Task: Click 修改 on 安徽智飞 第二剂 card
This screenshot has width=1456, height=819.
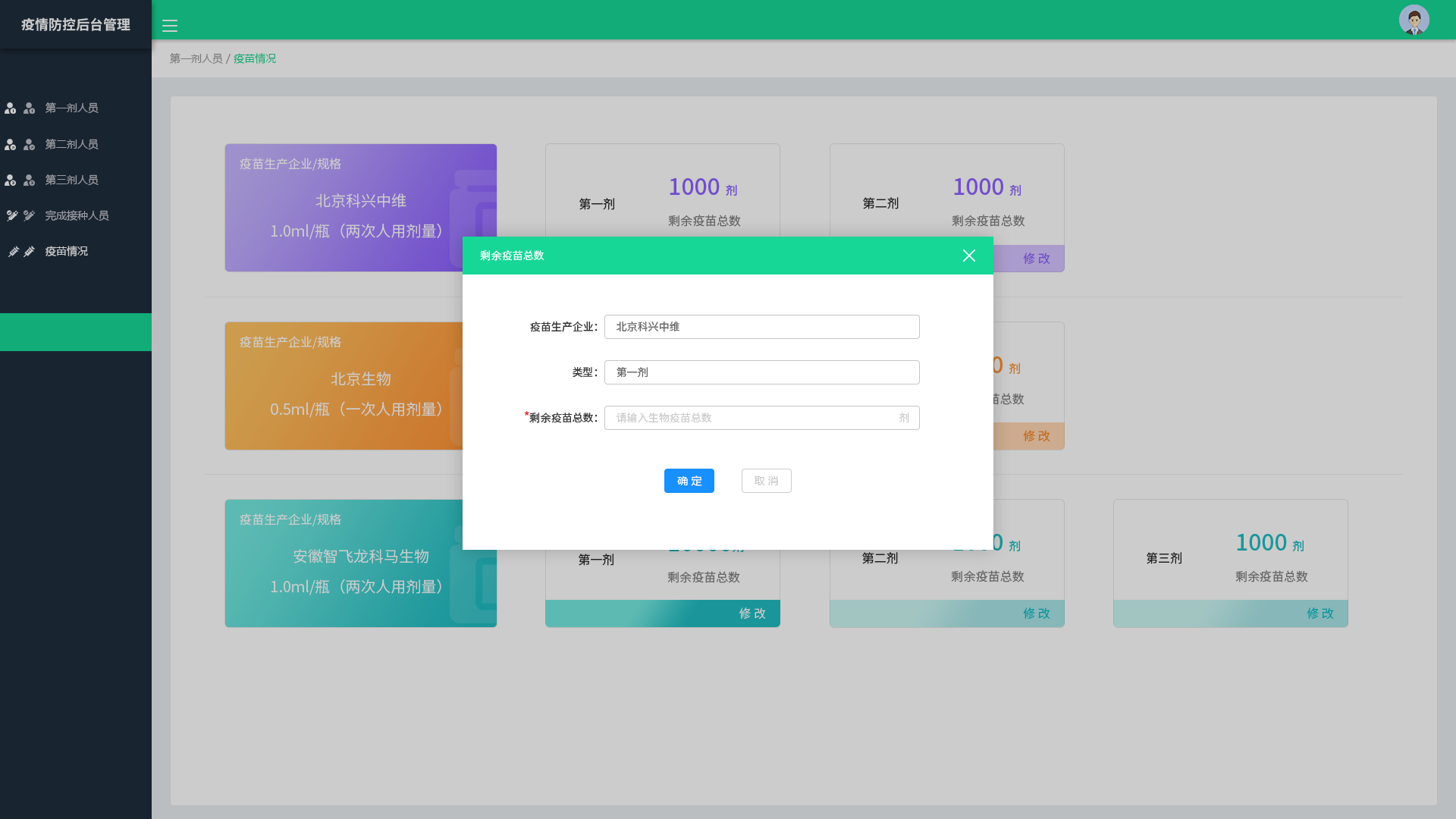Action: [1036, 613]
